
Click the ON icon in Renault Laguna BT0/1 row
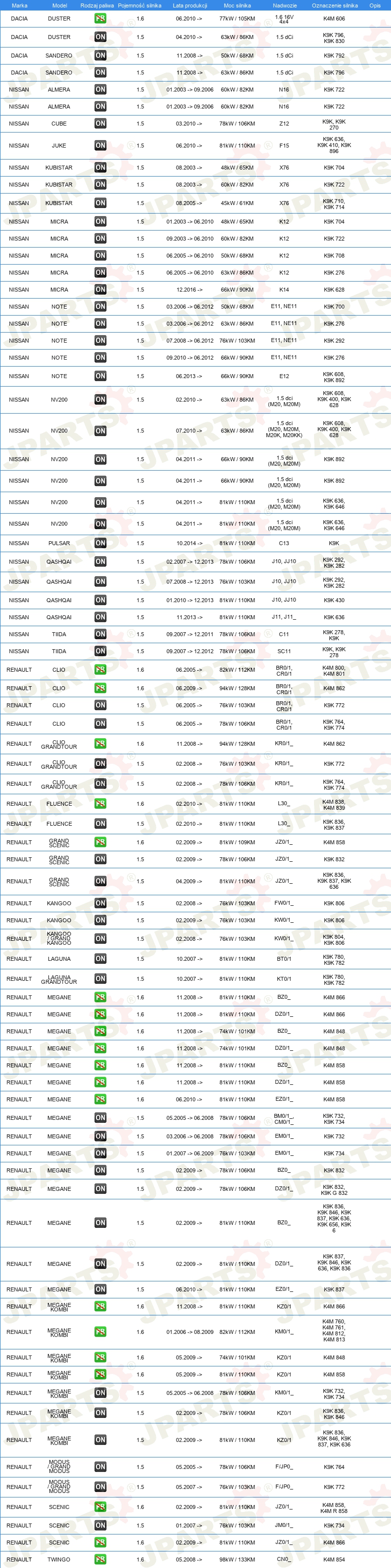(x=100, y=959)
